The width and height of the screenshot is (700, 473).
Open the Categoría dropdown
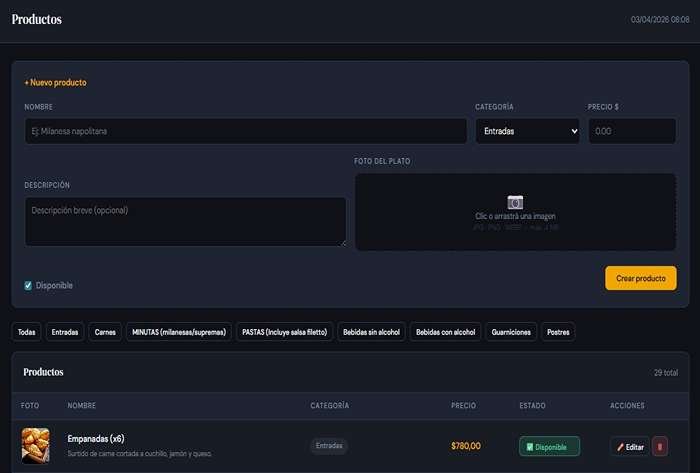(527, 131)
